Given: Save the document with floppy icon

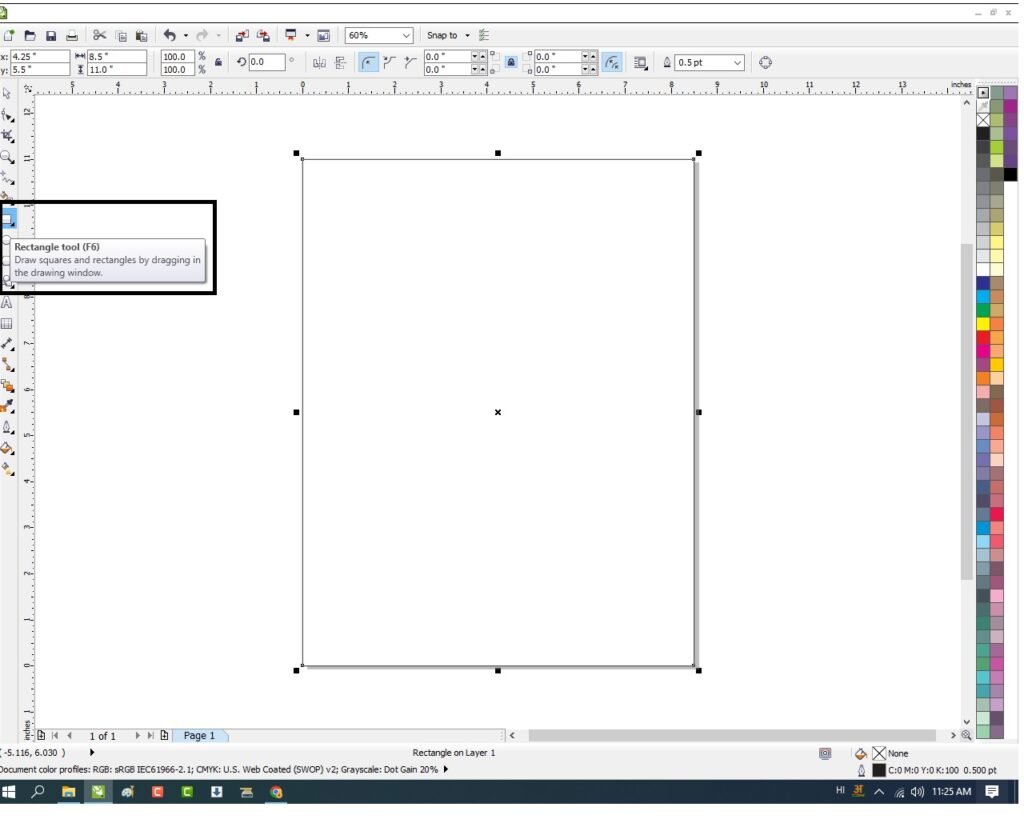Looking at the screenshot, I should click(51, 35).
